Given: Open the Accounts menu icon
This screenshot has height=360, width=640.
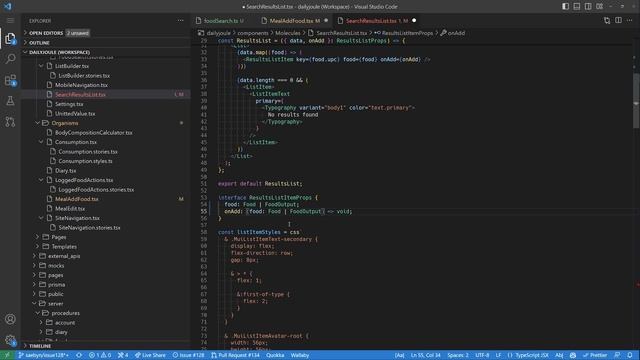Looking at the screenshot, I should [10, 319].
